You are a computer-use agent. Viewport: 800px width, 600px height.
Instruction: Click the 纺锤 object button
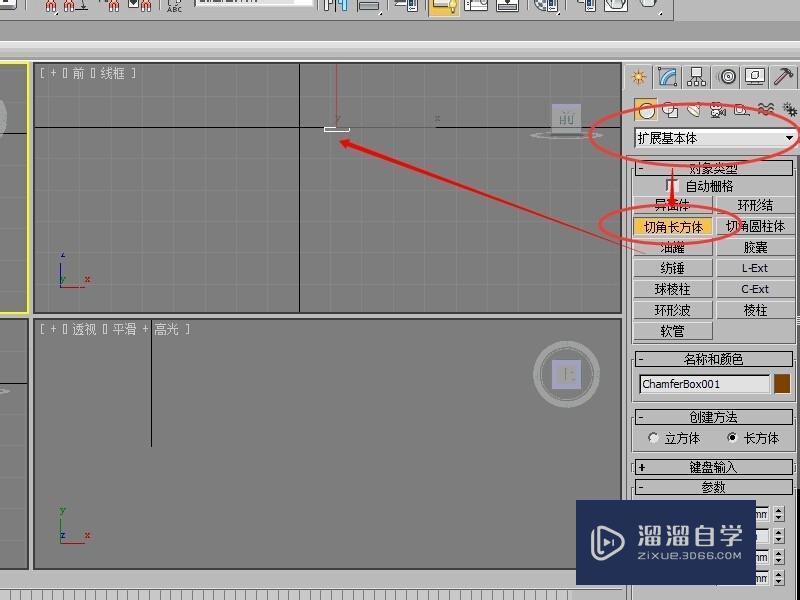click(x=672, y=268)
